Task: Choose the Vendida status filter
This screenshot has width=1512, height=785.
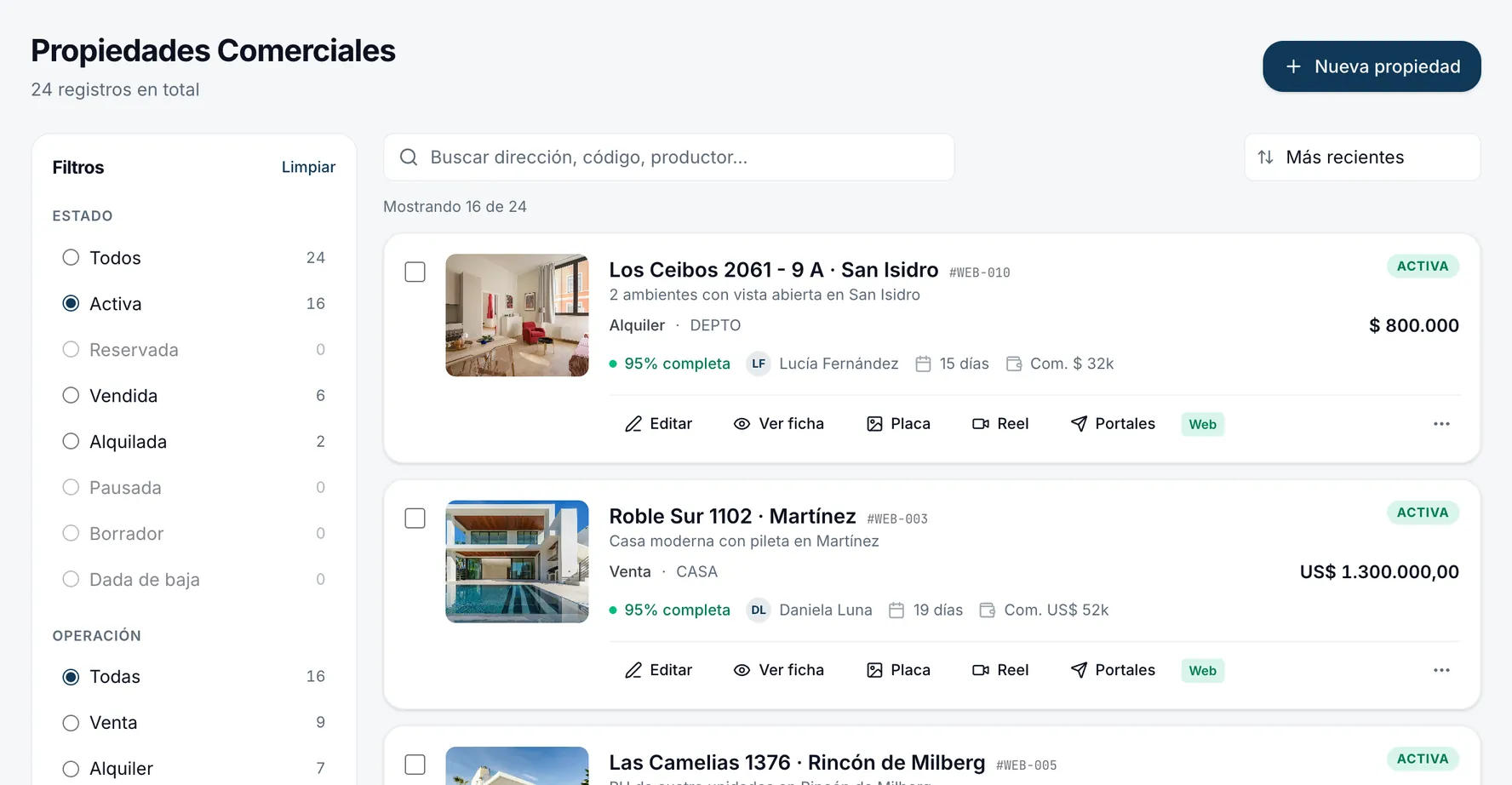Action: pyautogui.click(x=71, y=396)
